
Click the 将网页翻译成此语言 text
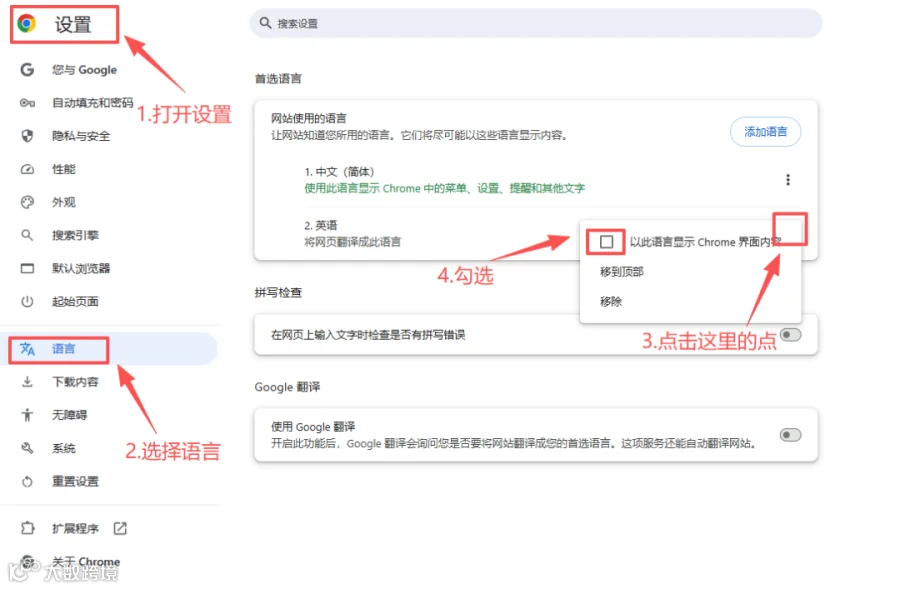(352, 242)
